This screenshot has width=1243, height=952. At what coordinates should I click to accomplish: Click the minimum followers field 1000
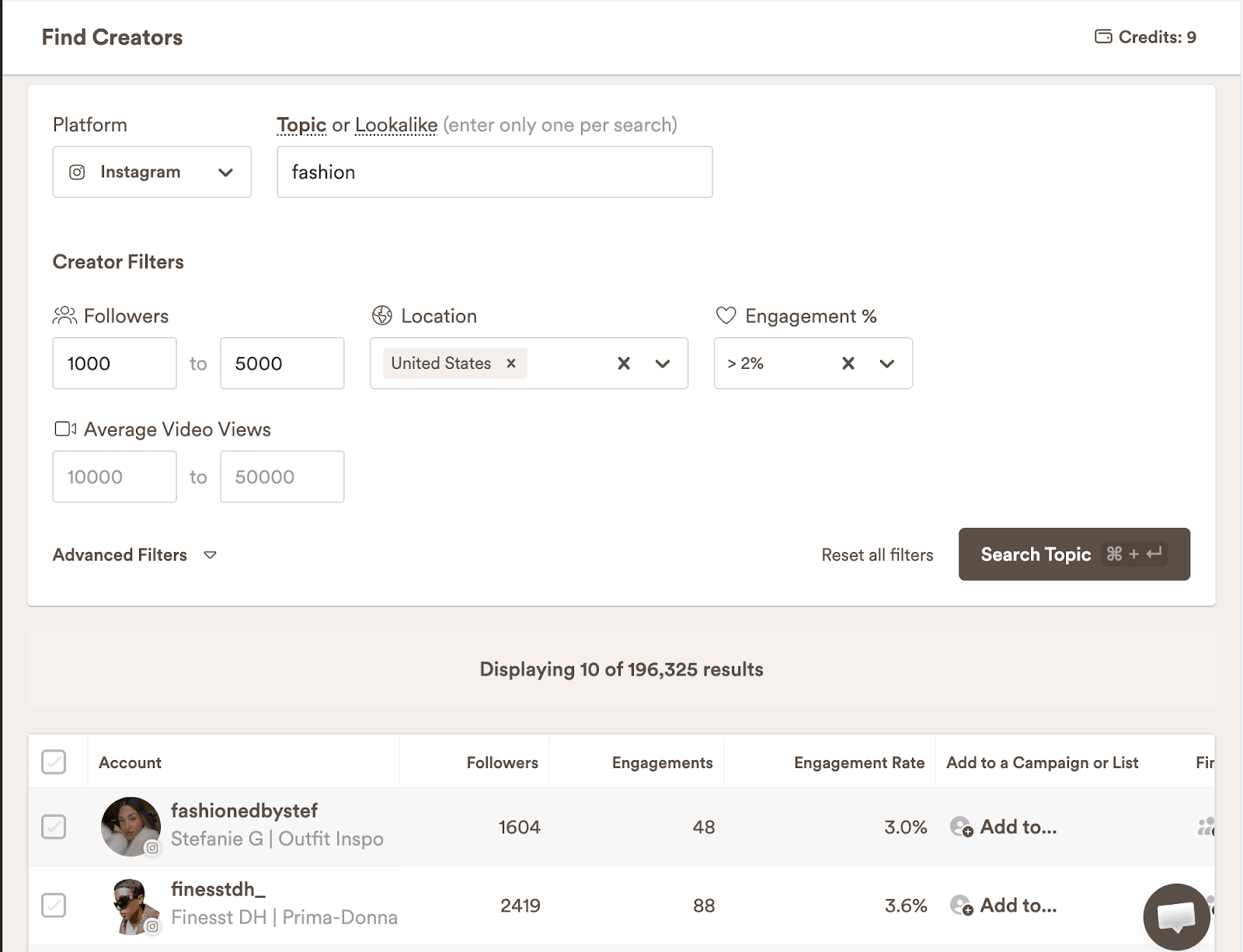114,363
